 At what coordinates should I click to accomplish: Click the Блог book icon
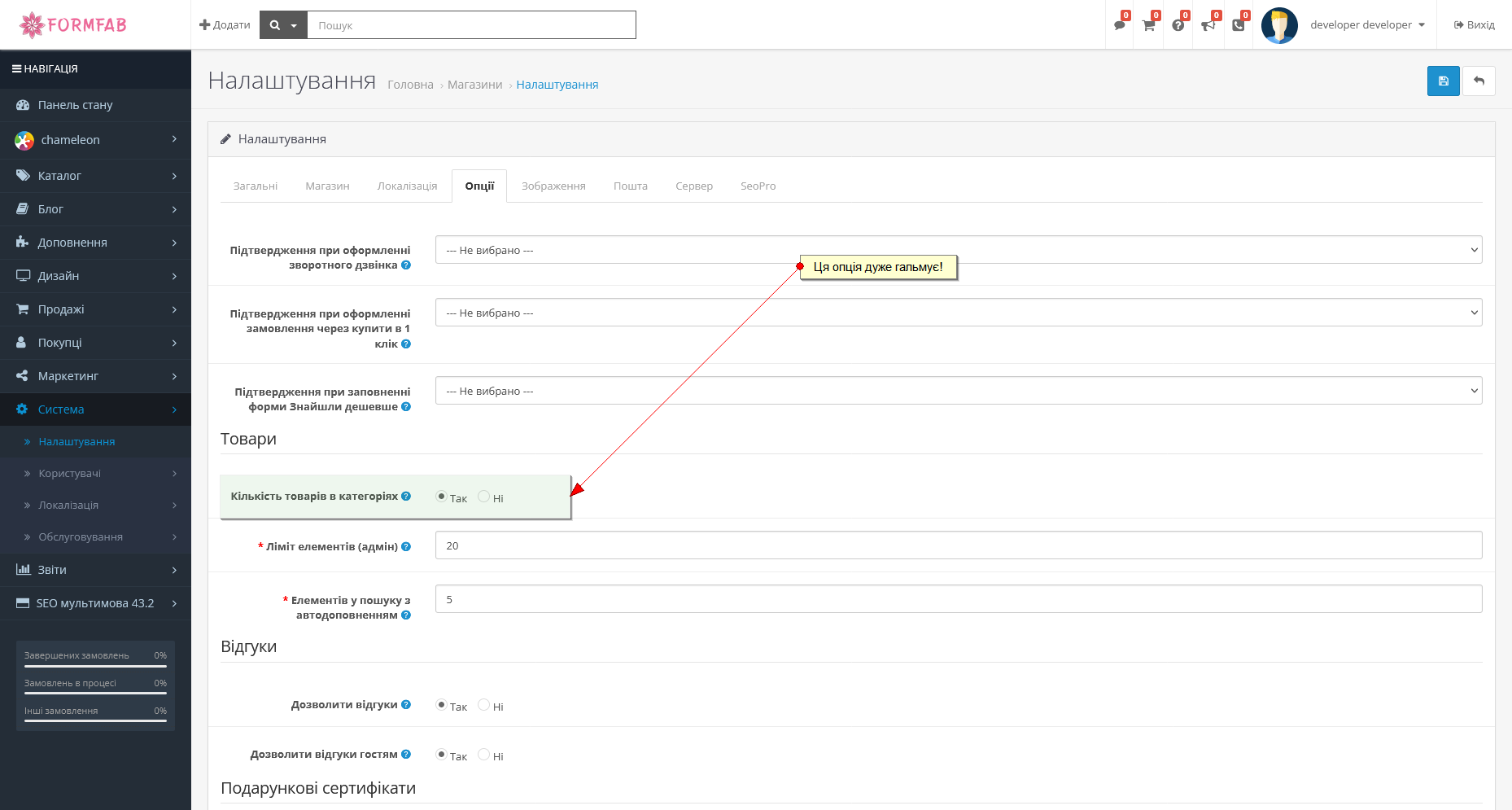point(23,209)
